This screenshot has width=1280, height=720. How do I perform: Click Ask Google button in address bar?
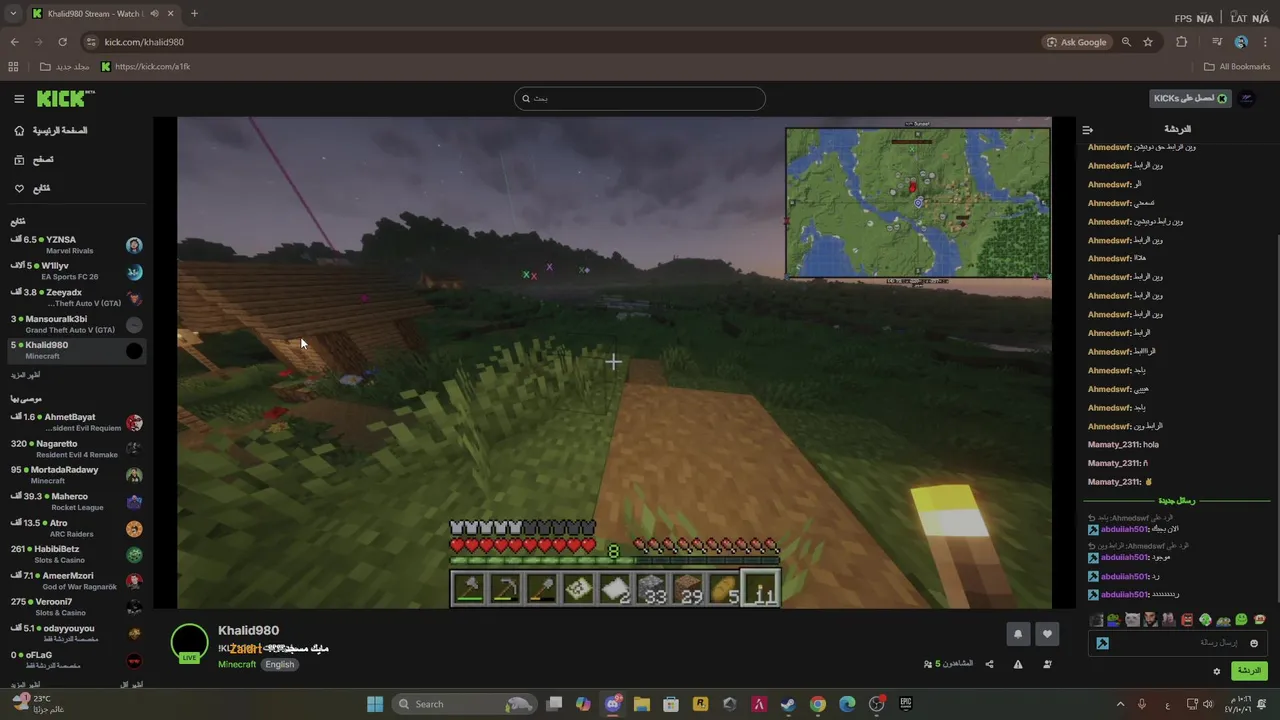[x=1077, y=42]
